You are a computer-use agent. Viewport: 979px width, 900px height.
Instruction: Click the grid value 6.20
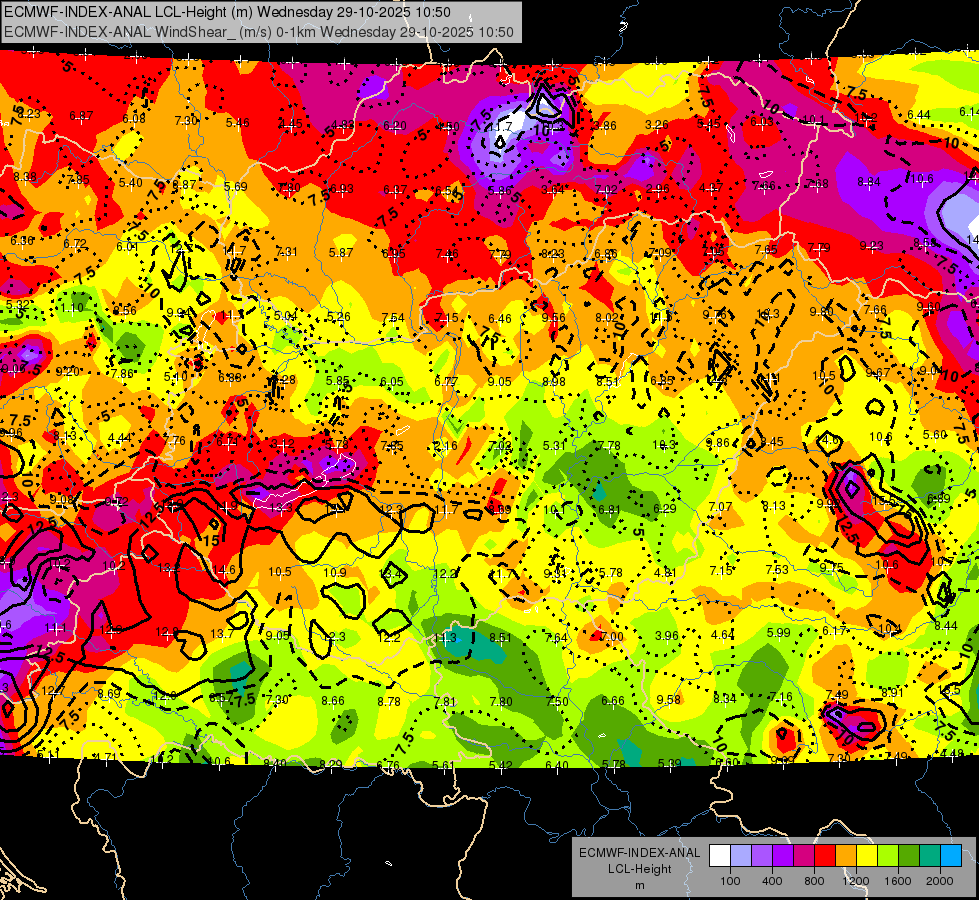coord(395,126)
